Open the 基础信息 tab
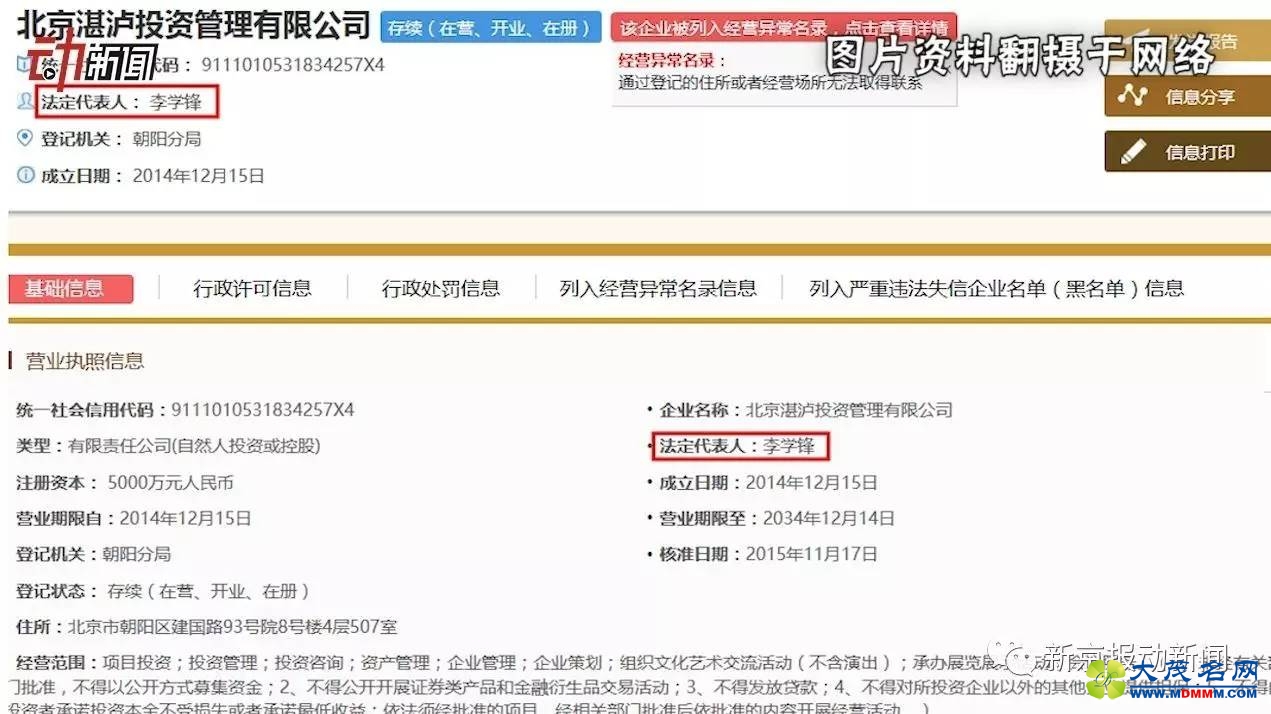This screenshot has height=714, width=1271. (70, 289)
